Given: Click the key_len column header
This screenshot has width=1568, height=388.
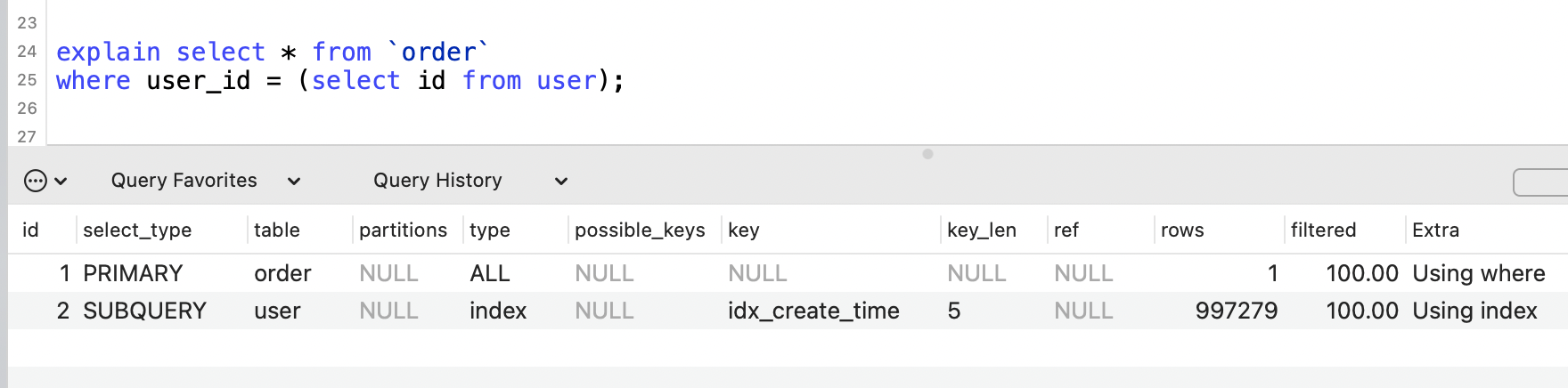Looking at the screenshot, I should tap(981, 230).
